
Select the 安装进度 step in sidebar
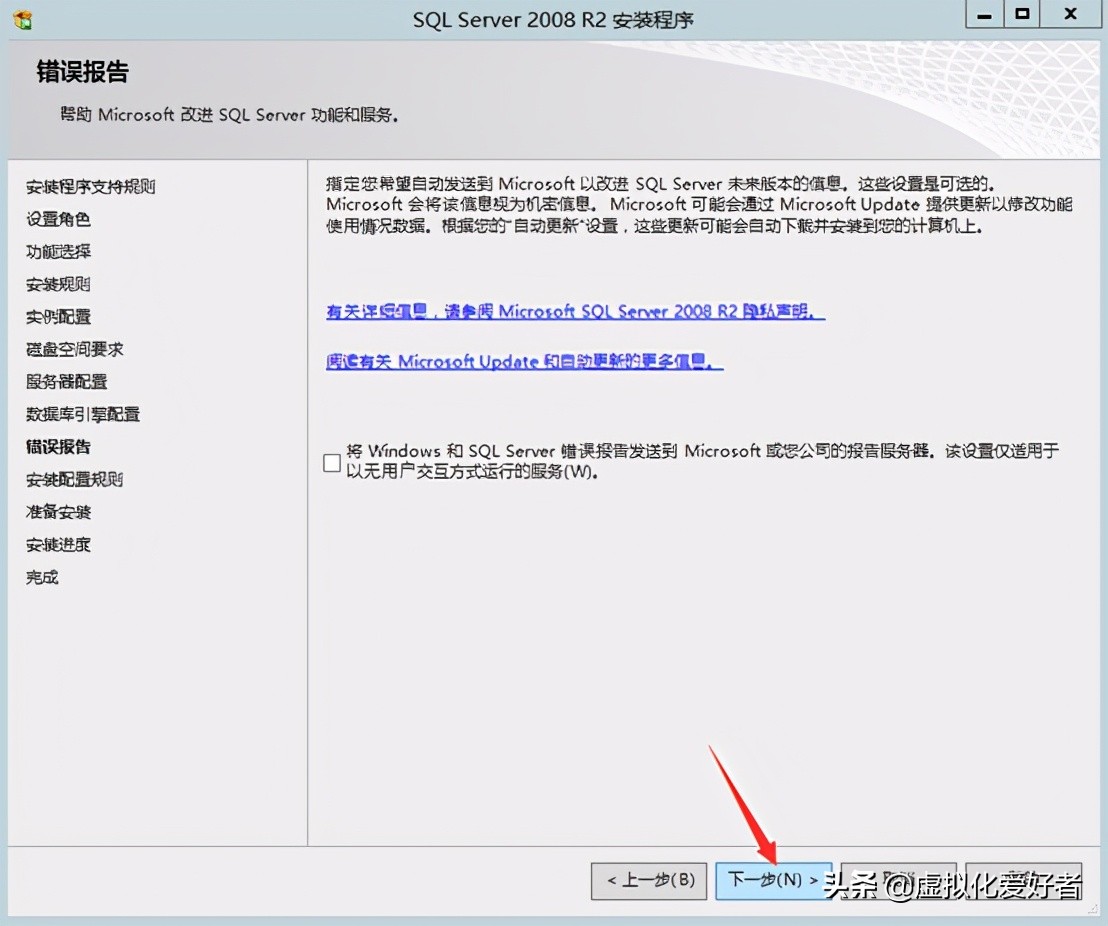58,544
